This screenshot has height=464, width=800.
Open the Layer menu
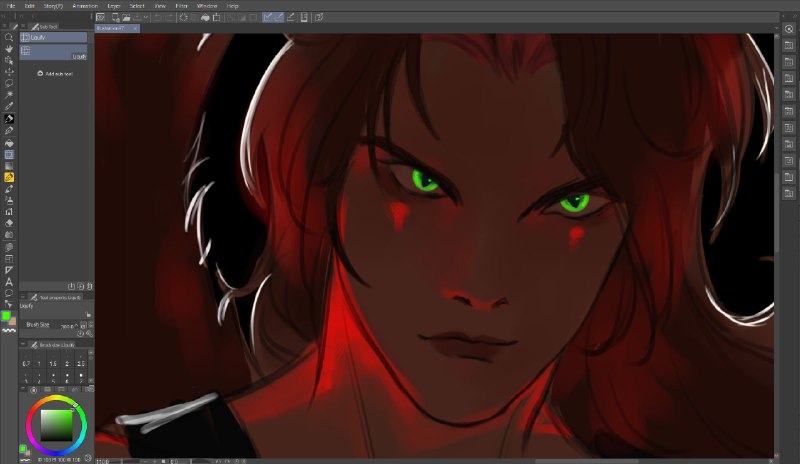[x=113, y=6]
